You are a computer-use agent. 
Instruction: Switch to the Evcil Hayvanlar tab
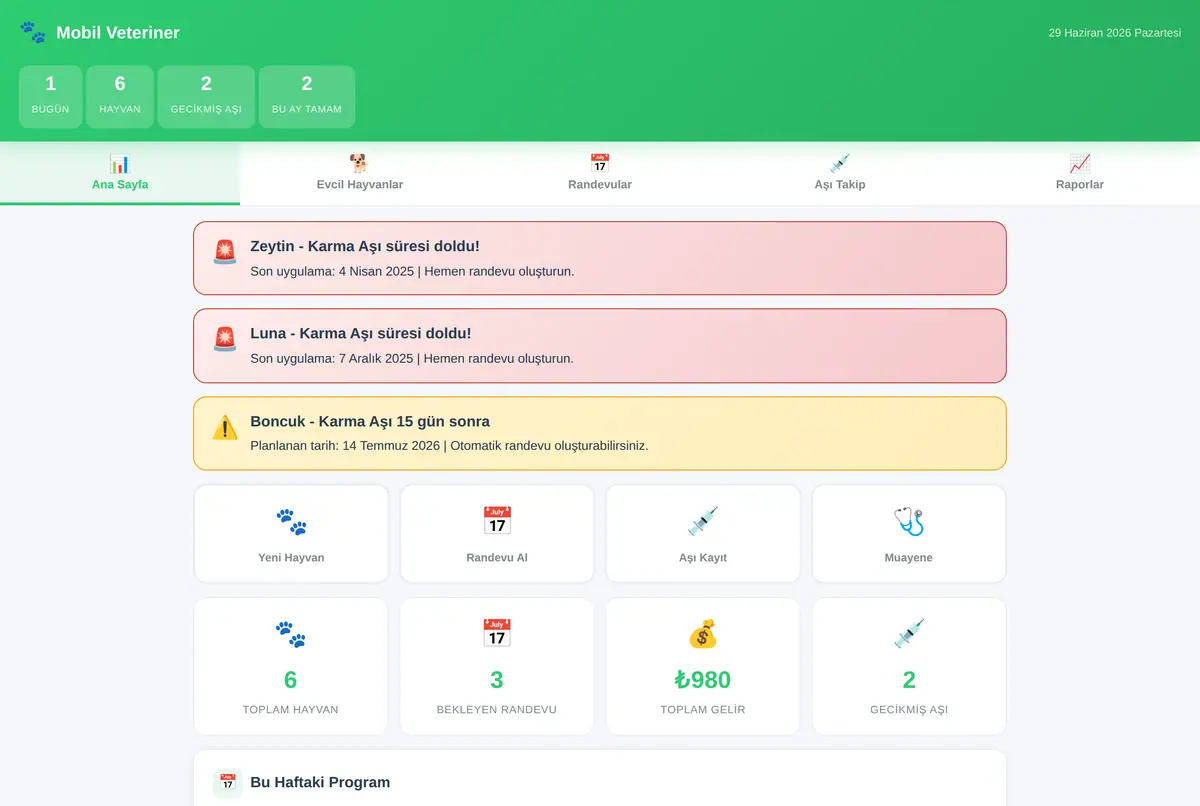[x=360, y=173]
